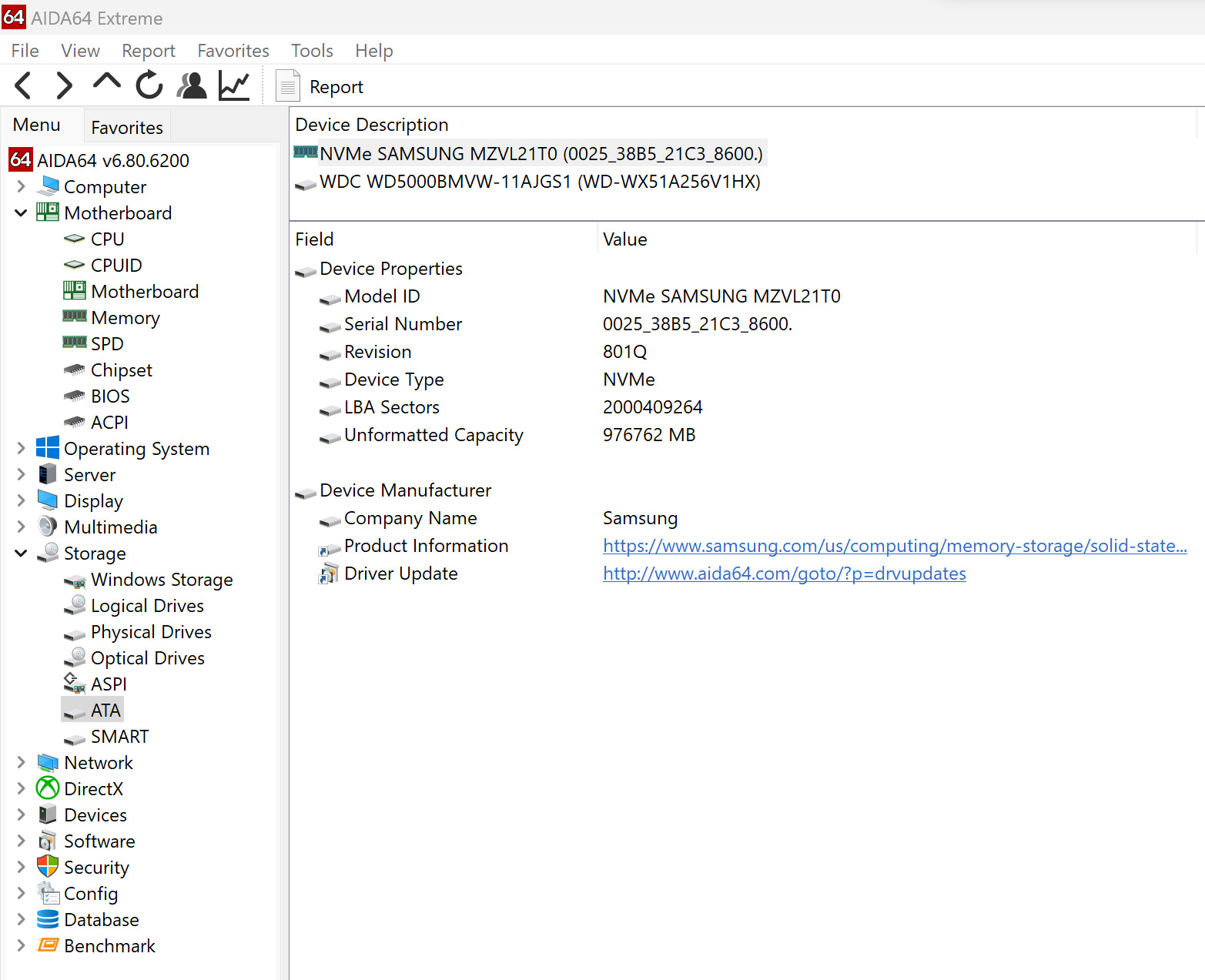The height and width of the screenshot is (980, 1205).
Task: Expand the Config tree node
Action: (21, 893)
